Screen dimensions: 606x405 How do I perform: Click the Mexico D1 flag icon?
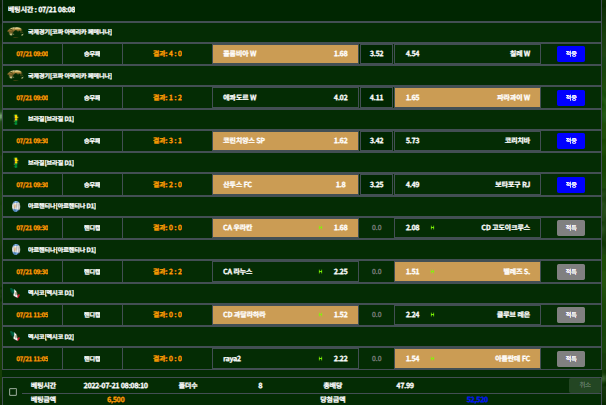[x=16, y=293]
